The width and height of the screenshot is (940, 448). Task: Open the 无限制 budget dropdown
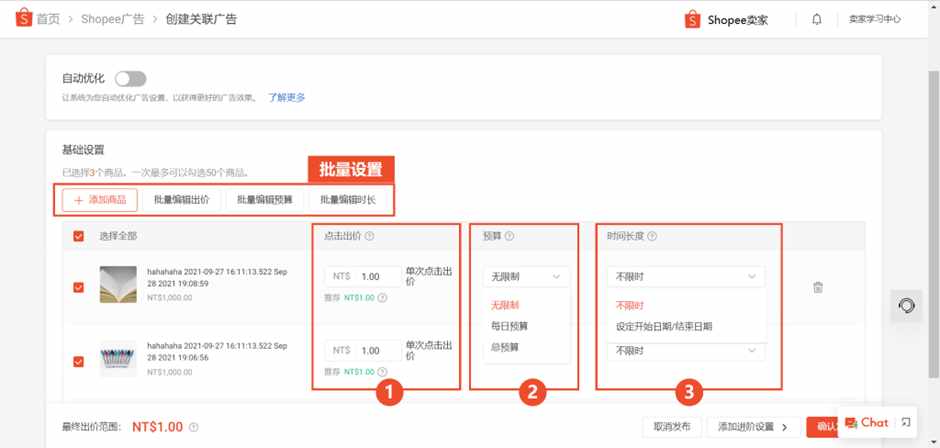click(526, 276)
